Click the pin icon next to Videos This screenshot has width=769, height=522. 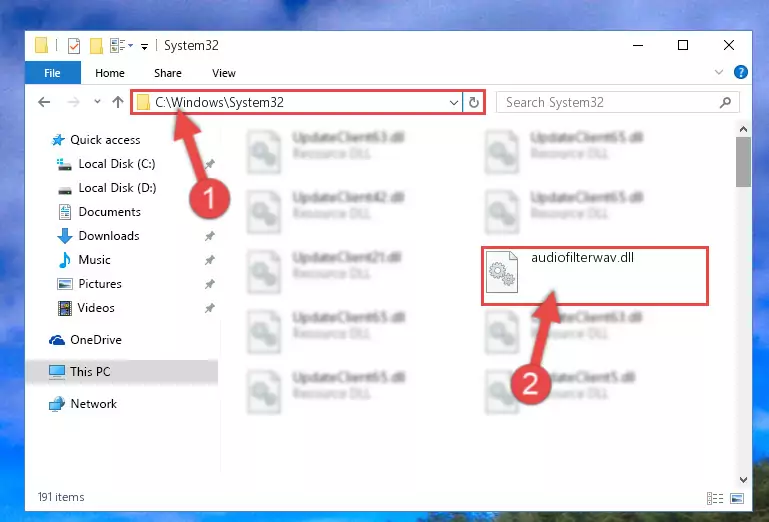(x=210, y=308)
